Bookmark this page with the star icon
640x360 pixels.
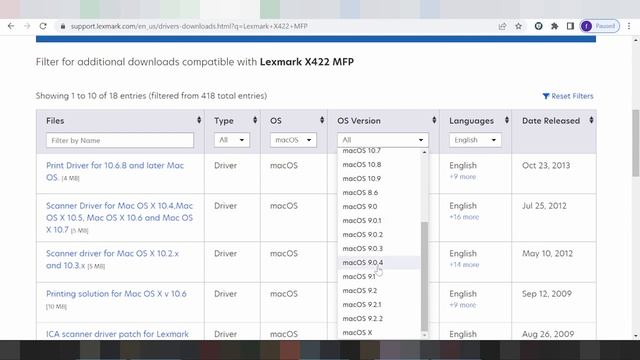click(518, 26)
